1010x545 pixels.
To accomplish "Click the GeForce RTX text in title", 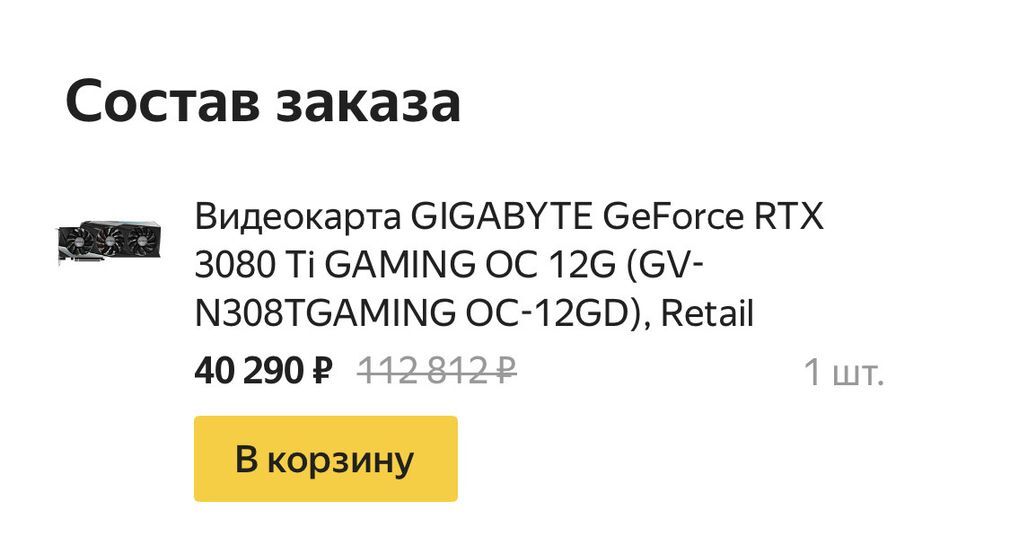I will [x=713, y=216].
